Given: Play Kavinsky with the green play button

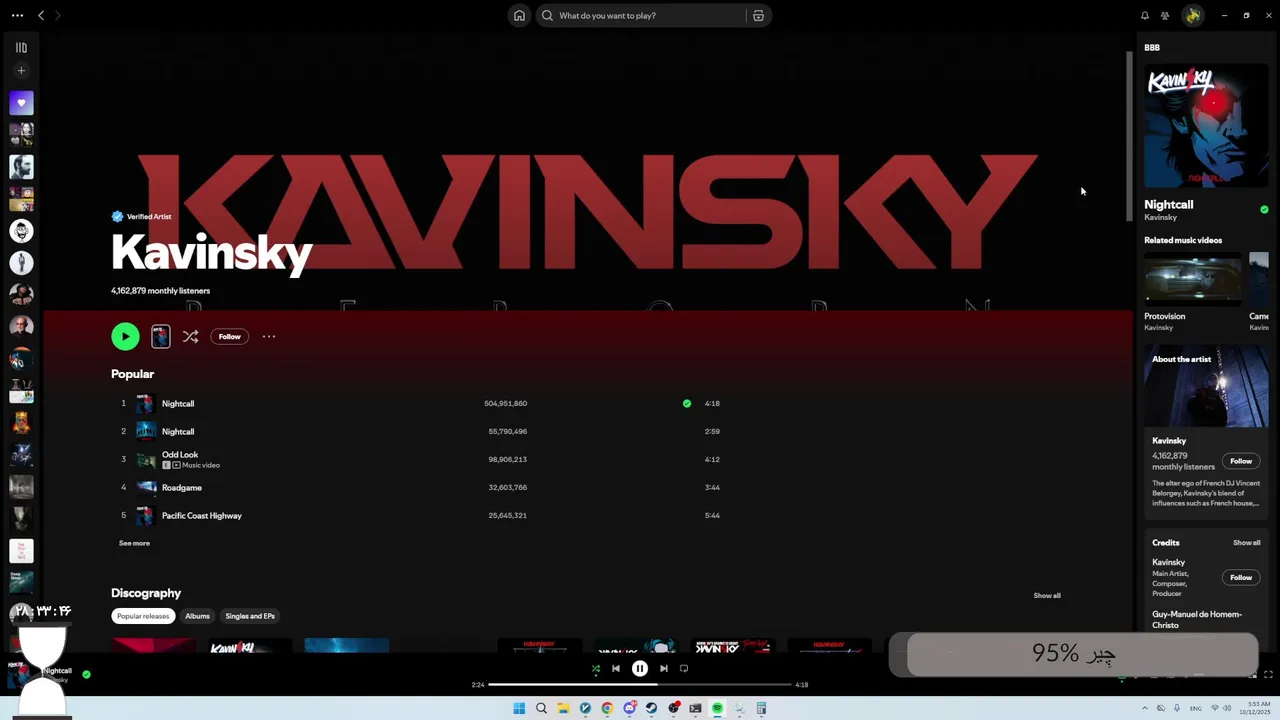Looking at the screenshot, I should (x=125, y=336).
